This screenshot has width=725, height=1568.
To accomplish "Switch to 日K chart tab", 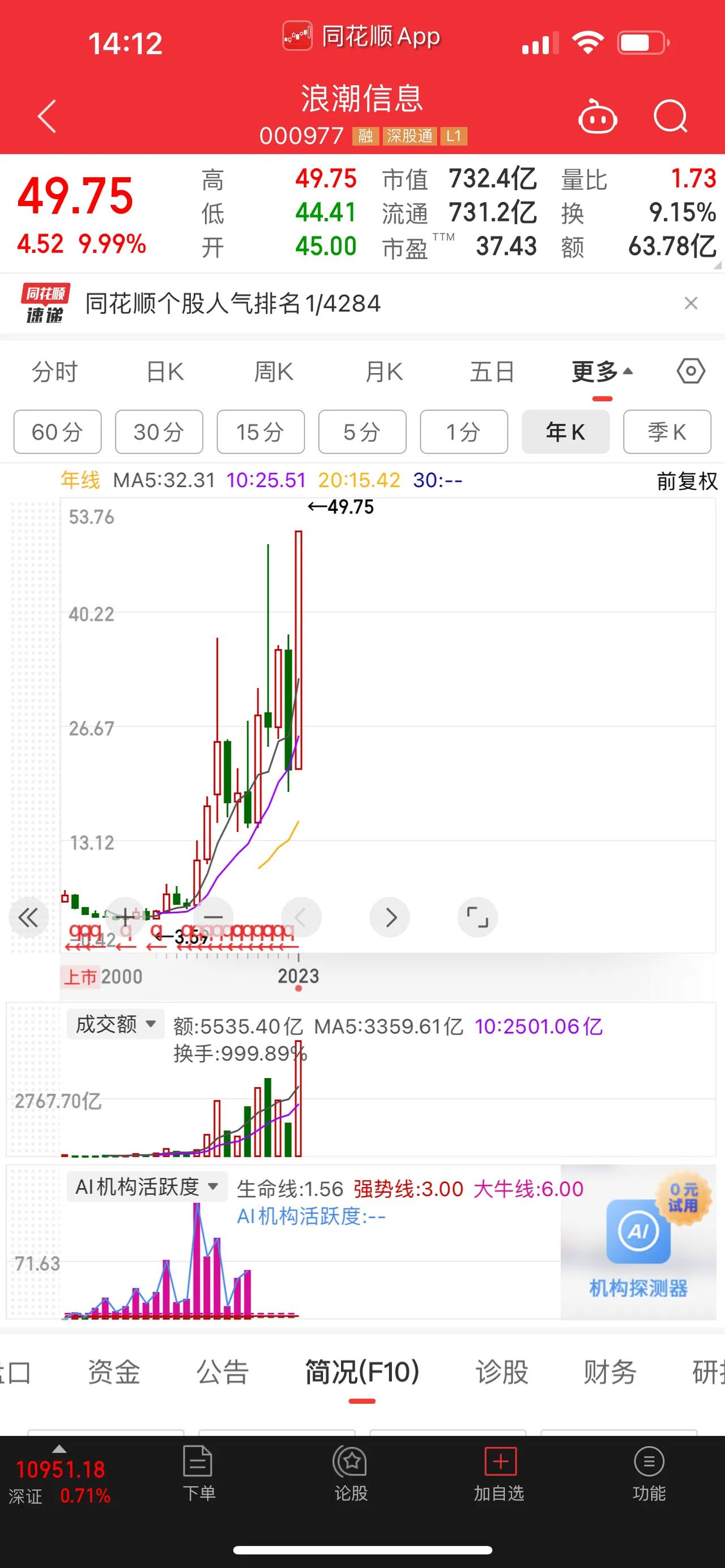I will [x=165, y=371].
